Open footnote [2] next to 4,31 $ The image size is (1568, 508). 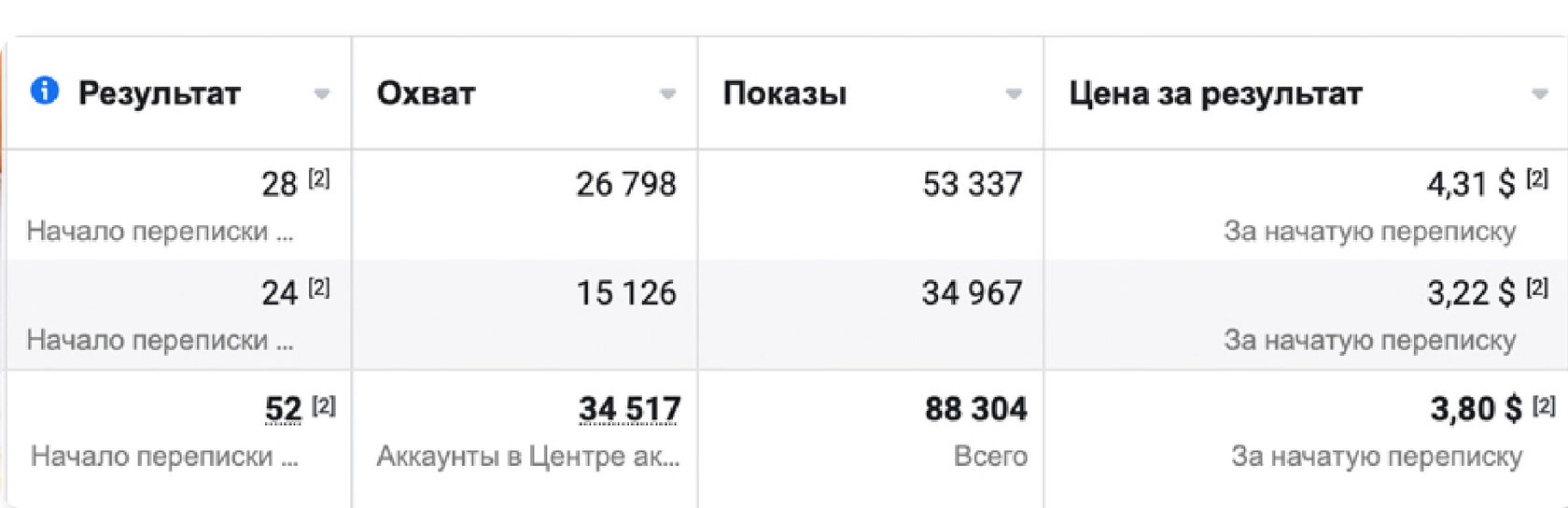[1537, 178]
